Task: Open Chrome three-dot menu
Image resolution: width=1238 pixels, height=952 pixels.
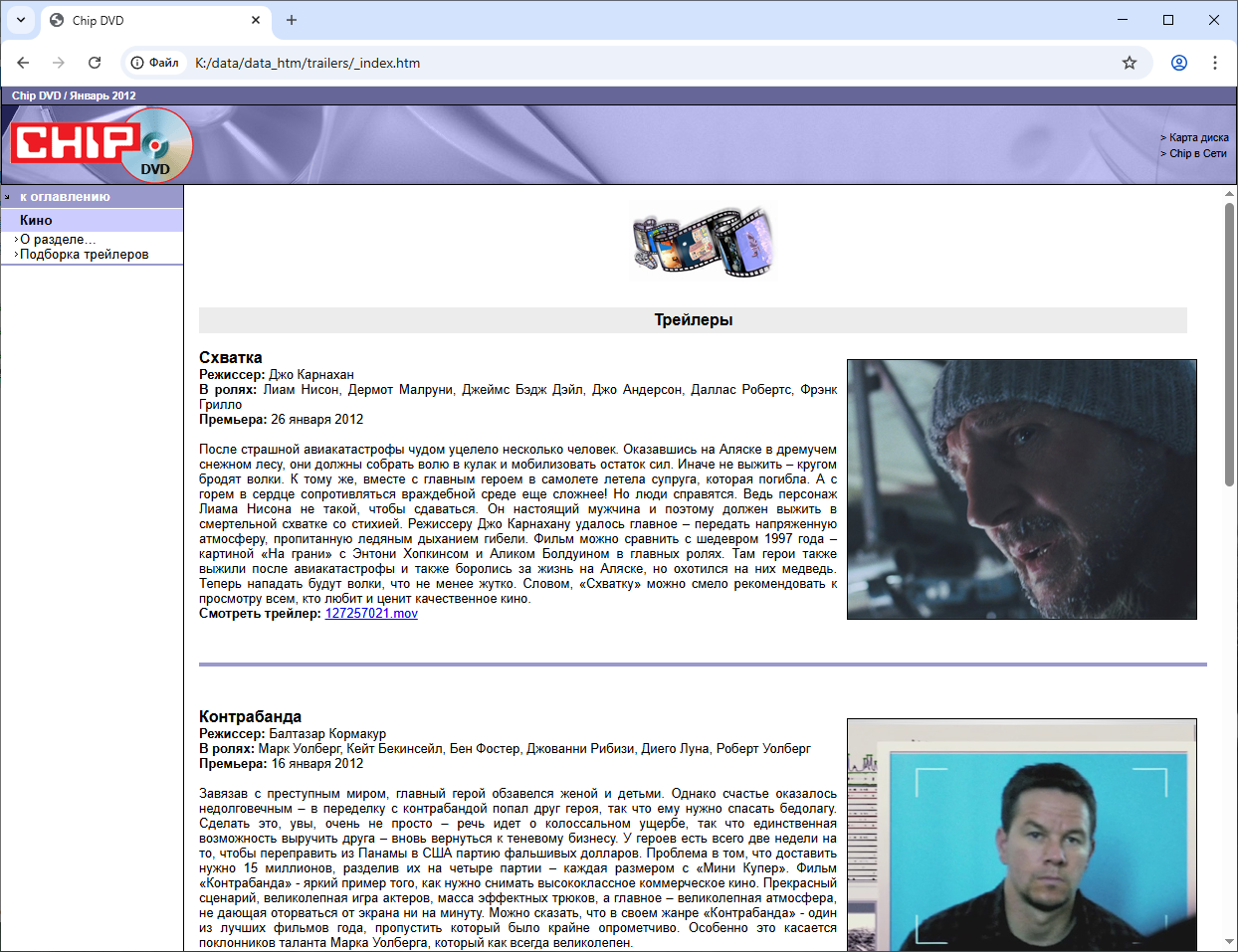Action: pos(1214,63)
